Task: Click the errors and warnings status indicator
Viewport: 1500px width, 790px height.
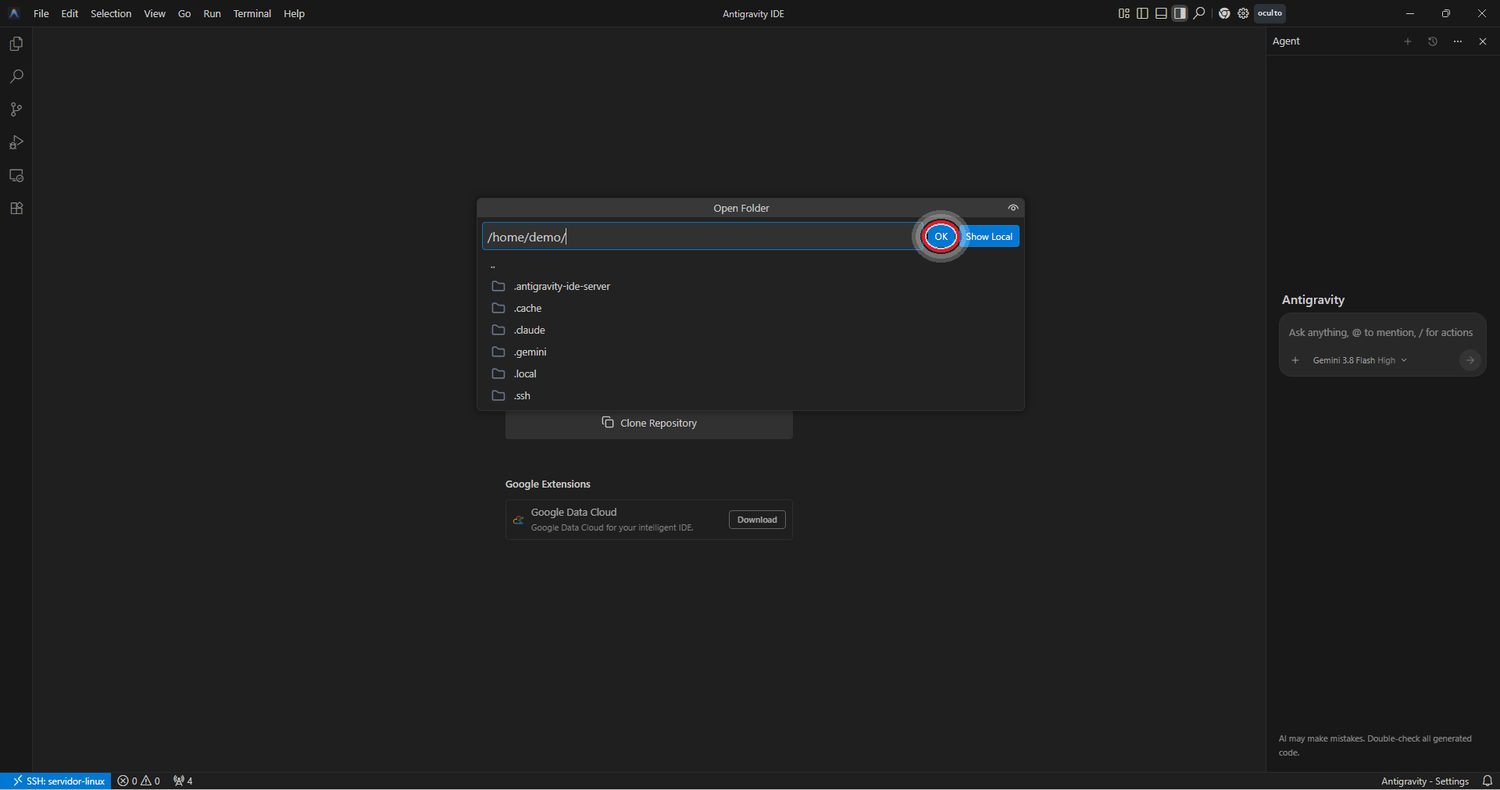Action: [x=139, y=781]
